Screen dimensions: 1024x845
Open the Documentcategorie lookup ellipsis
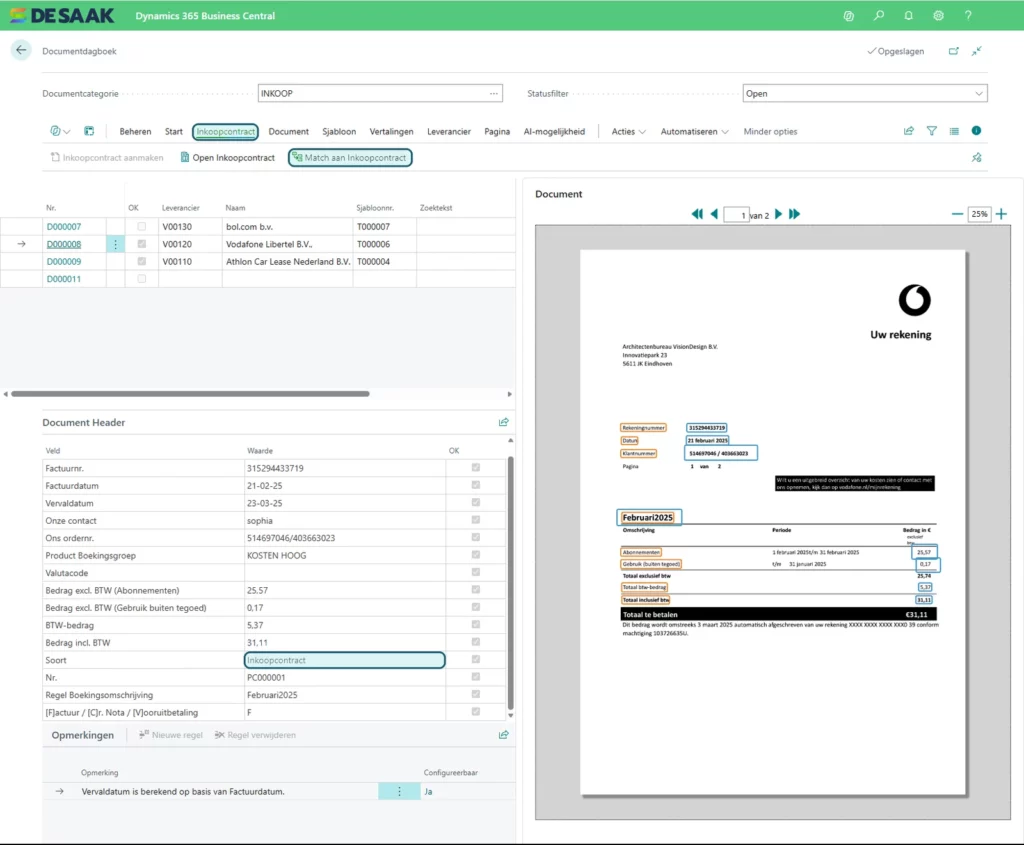[x=494, y=93]
